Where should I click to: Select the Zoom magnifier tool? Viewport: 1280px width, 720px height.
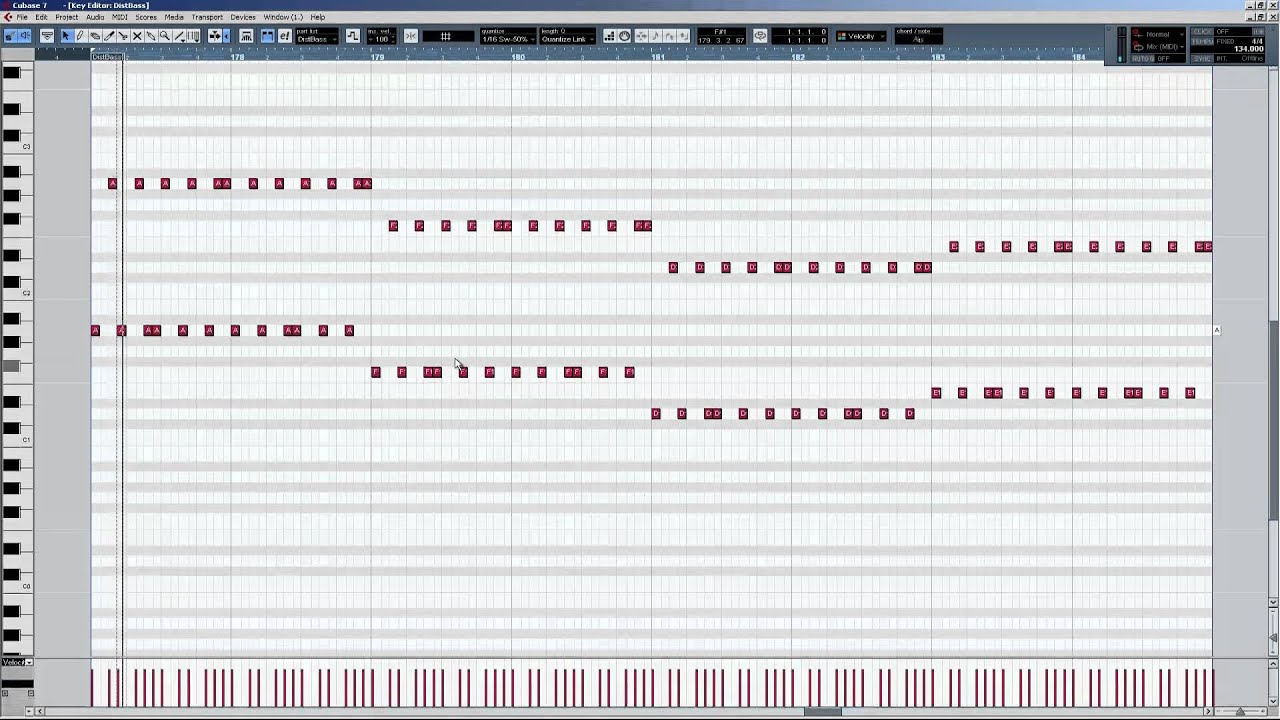(165, 36)
